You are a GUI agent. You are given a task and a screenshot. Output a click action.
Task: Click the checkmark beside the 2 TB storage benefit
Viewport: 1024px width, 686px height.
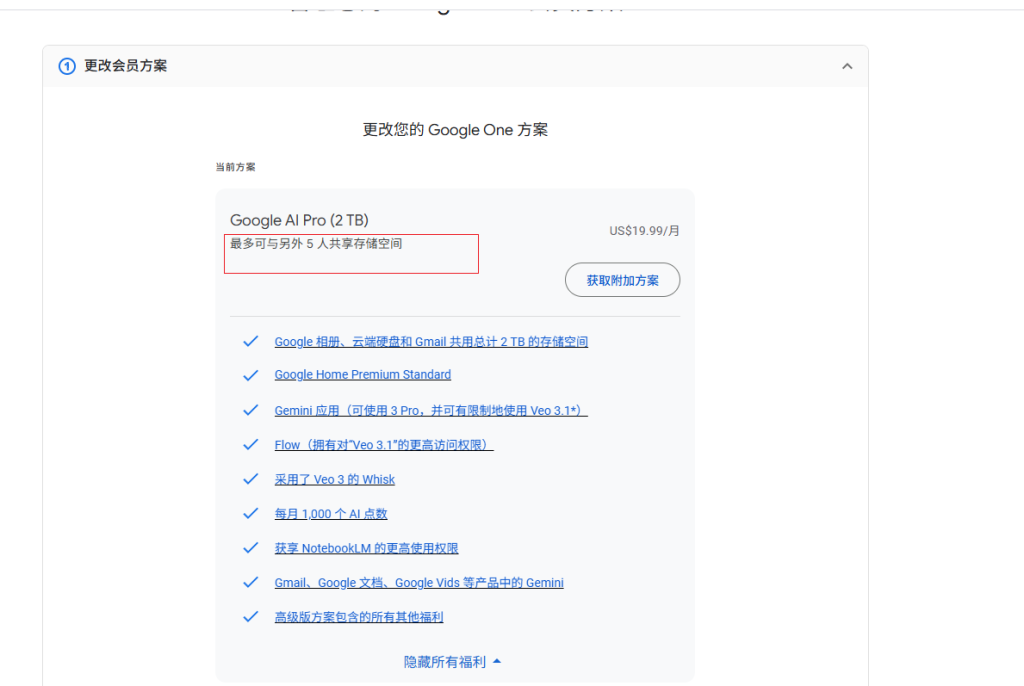tap(250, 341)
